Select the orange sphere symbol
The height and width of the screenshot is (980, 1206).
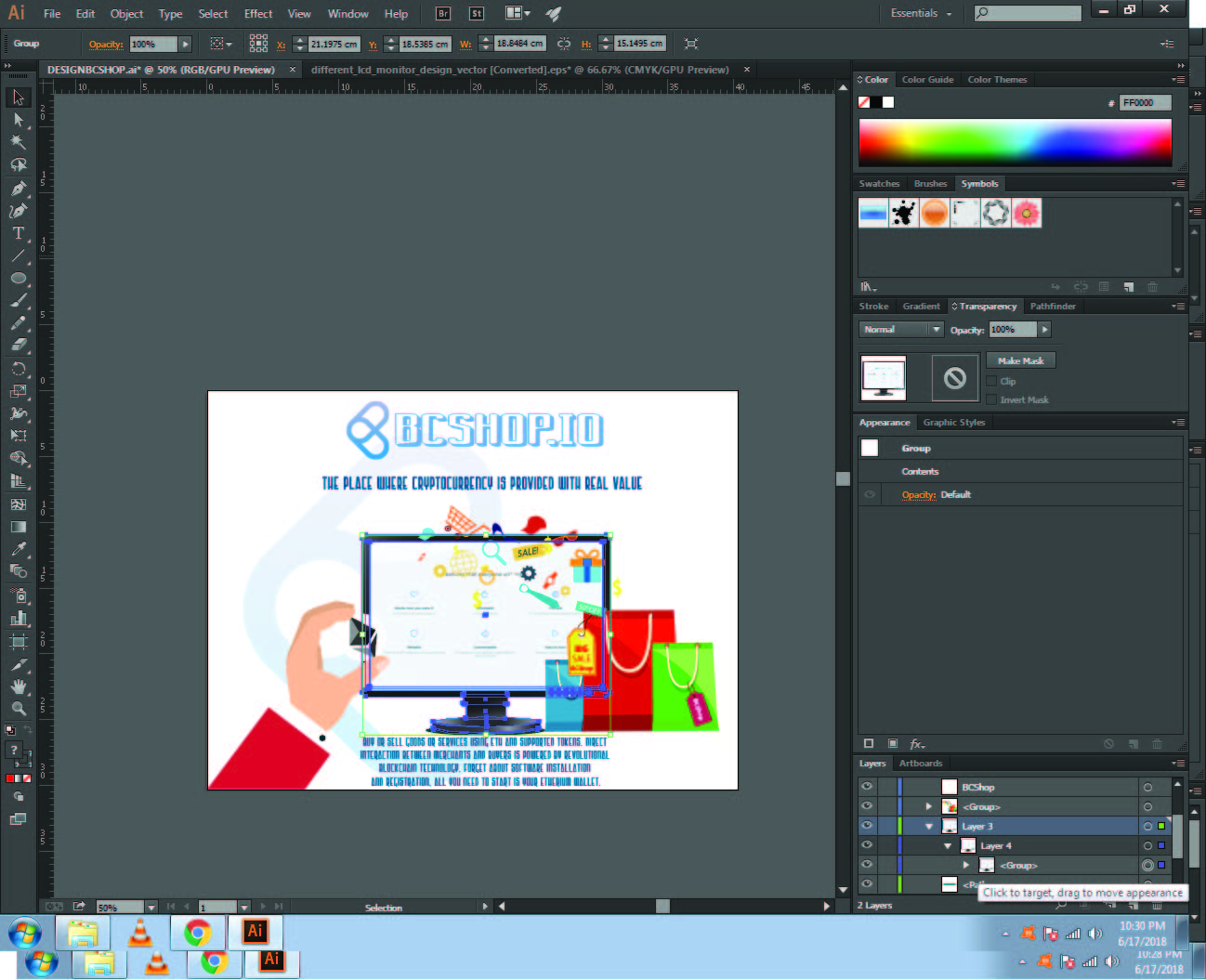click(935, 213)
